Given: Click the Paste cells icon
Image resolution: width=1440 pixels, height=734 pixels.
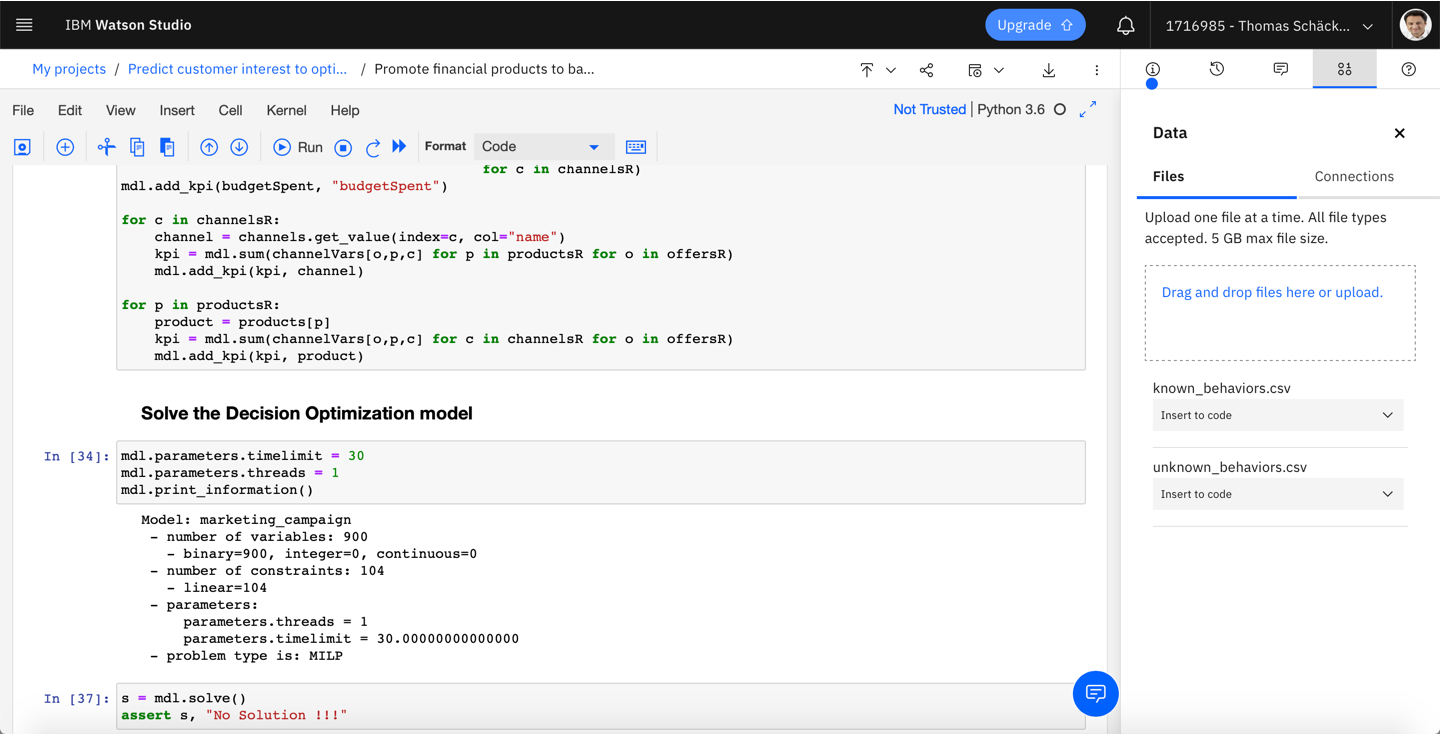Looking at the screenshot, I should click(x=166, y=146).
